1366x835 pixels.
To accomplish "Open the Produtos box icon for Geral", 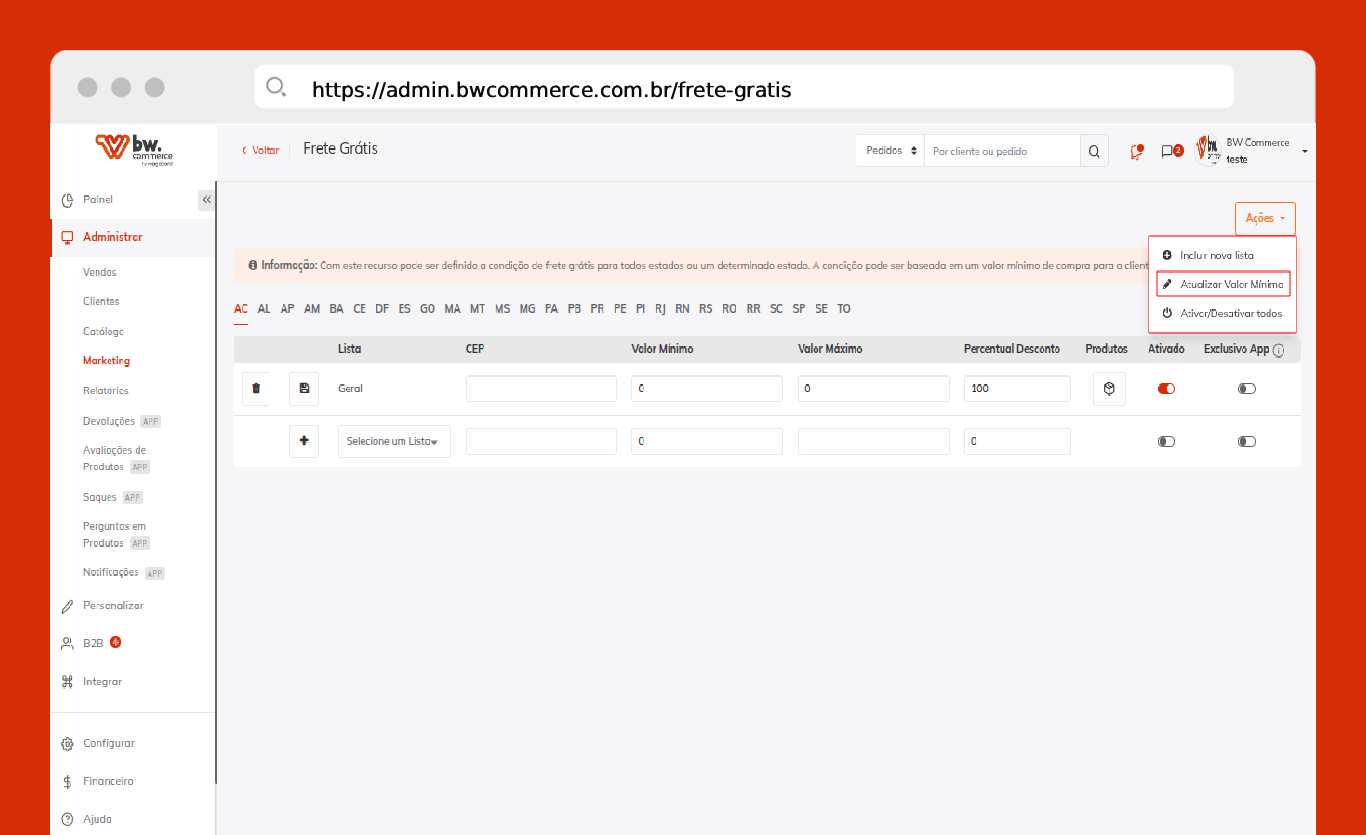I will point(1109,388).
